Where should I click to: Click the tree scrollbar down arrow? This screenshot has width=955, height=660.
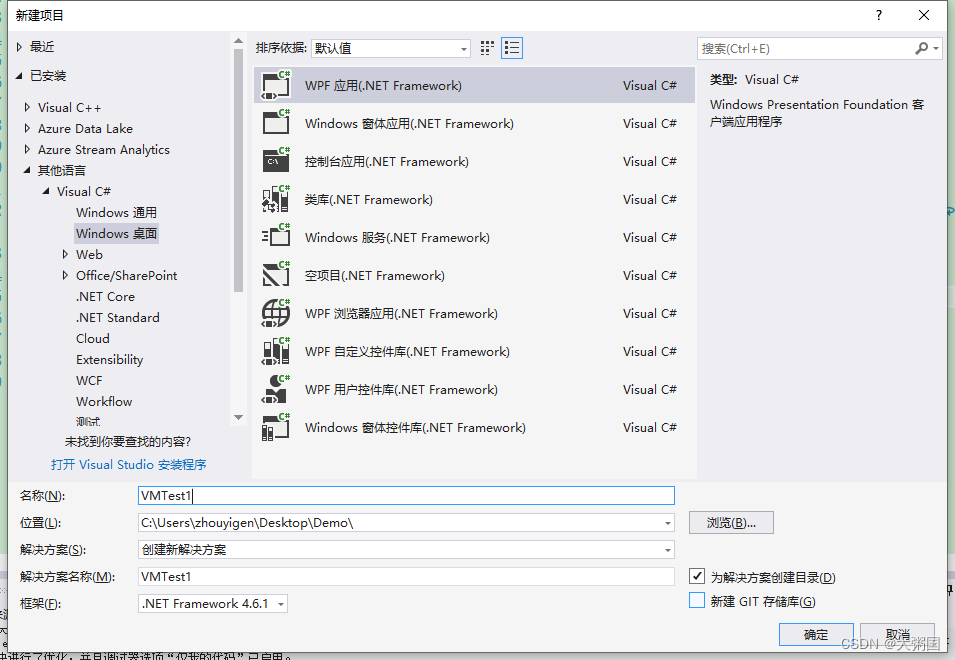(239, 418)
